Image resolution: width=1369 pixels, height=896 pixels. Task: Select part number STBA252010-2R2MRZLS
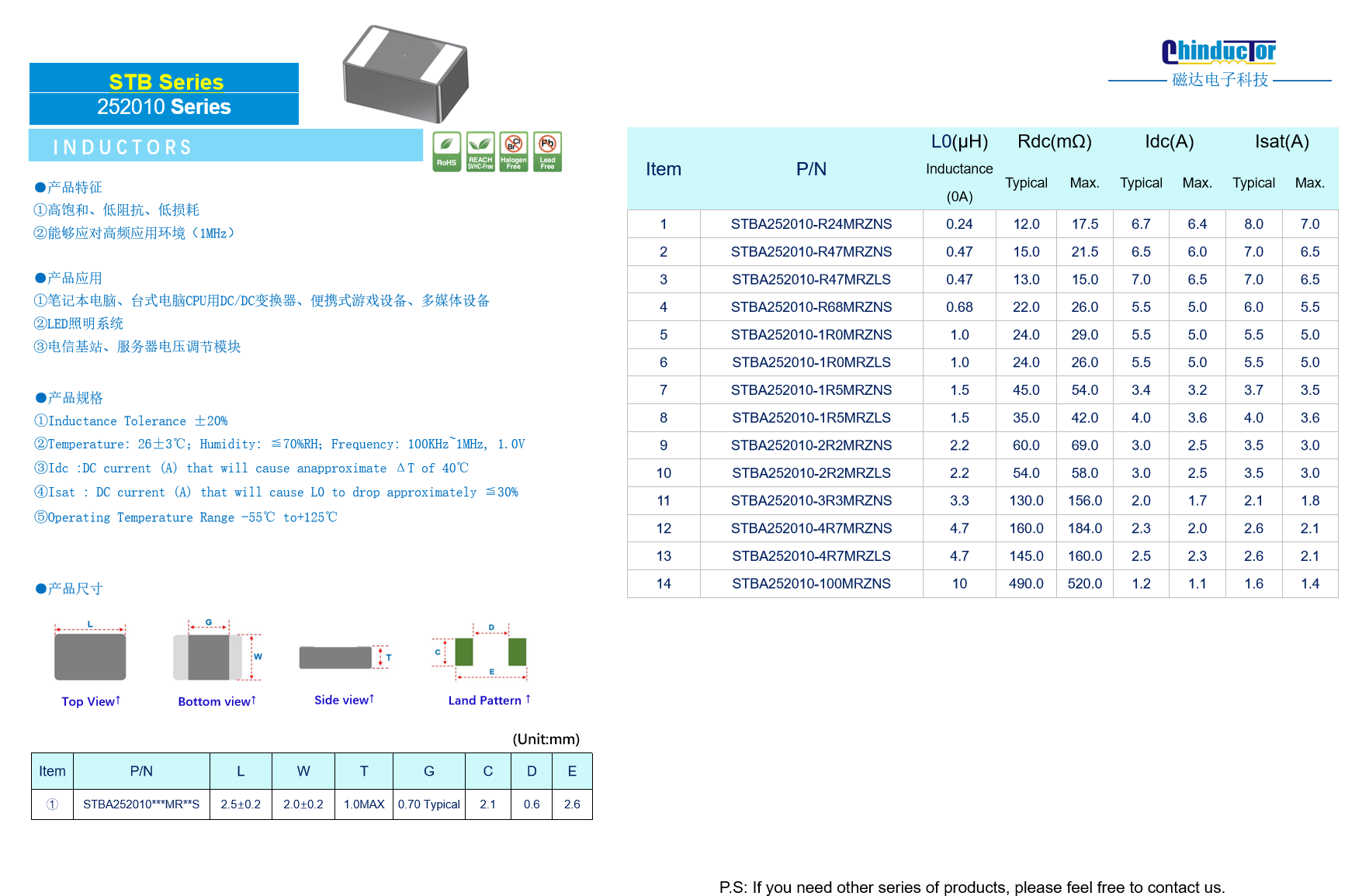click(x=811, y=473)
